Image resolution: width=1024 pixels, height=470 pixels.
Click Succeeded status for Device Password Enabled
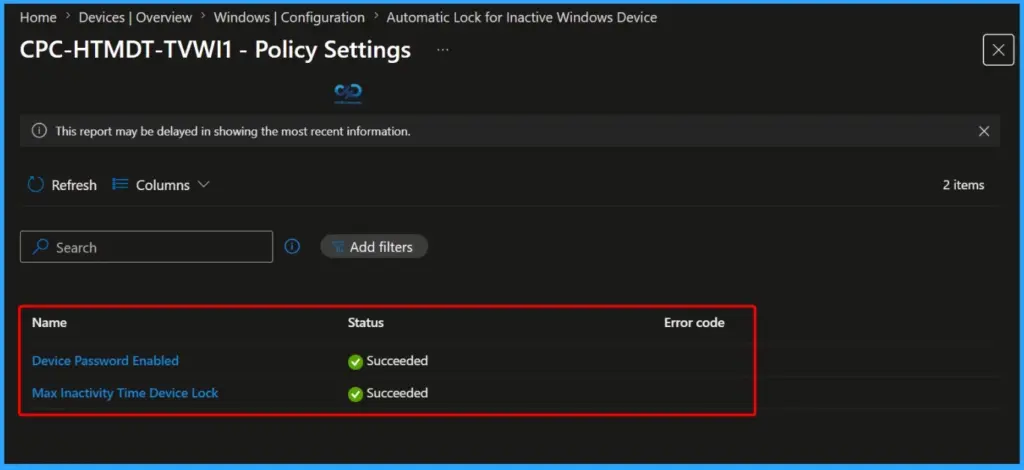397,360
